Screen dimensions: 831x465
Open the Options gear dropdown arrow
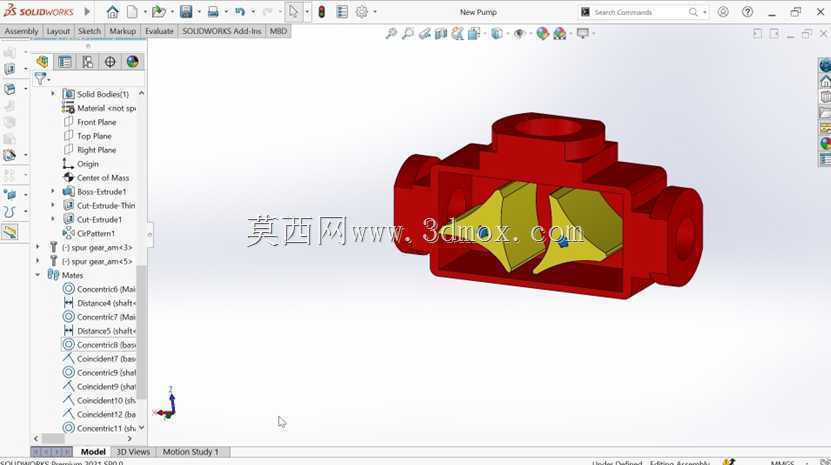tap(375, 12)
